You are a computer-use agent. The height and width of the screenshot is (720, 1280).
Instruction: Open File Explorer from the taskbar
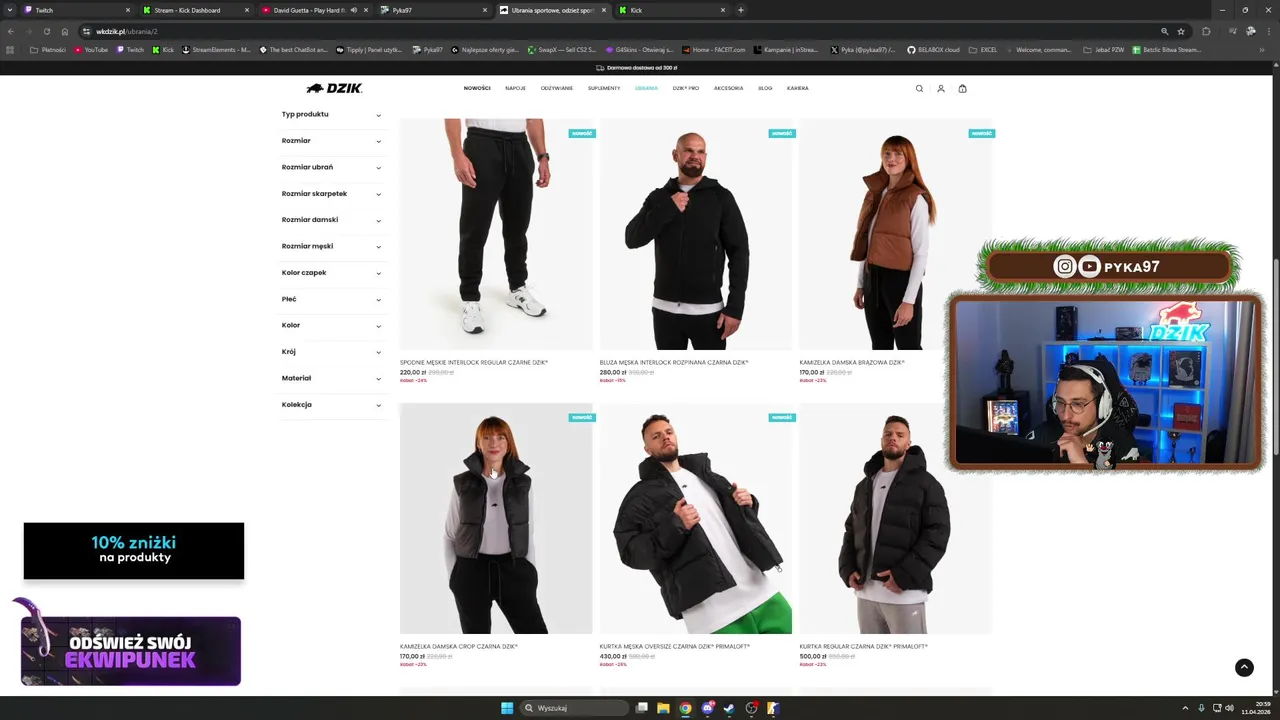663,708
